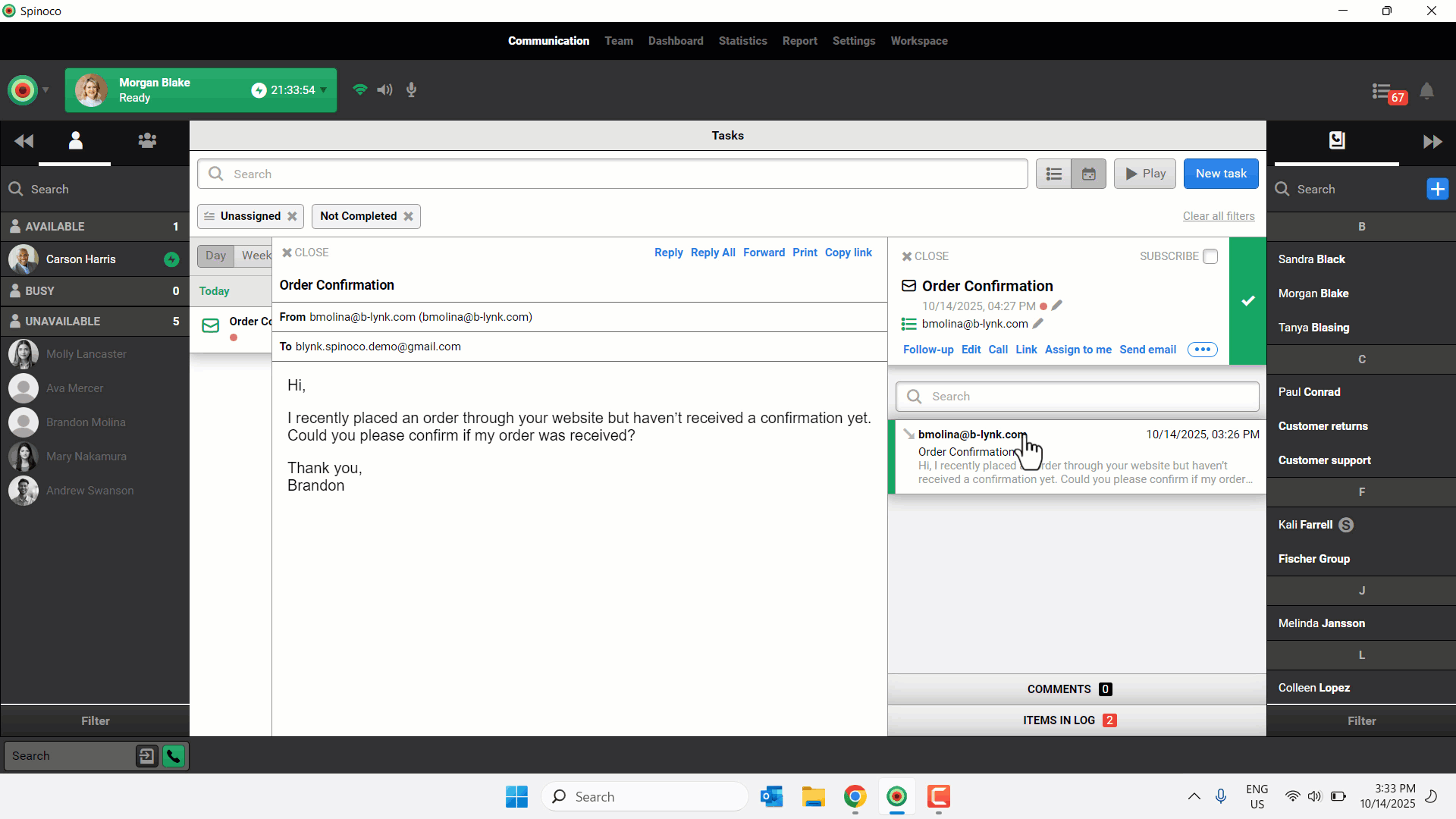Viewport: 1456px width, 819px height.
Task: Add new contact with plus icon
Action: (1437, 189)
